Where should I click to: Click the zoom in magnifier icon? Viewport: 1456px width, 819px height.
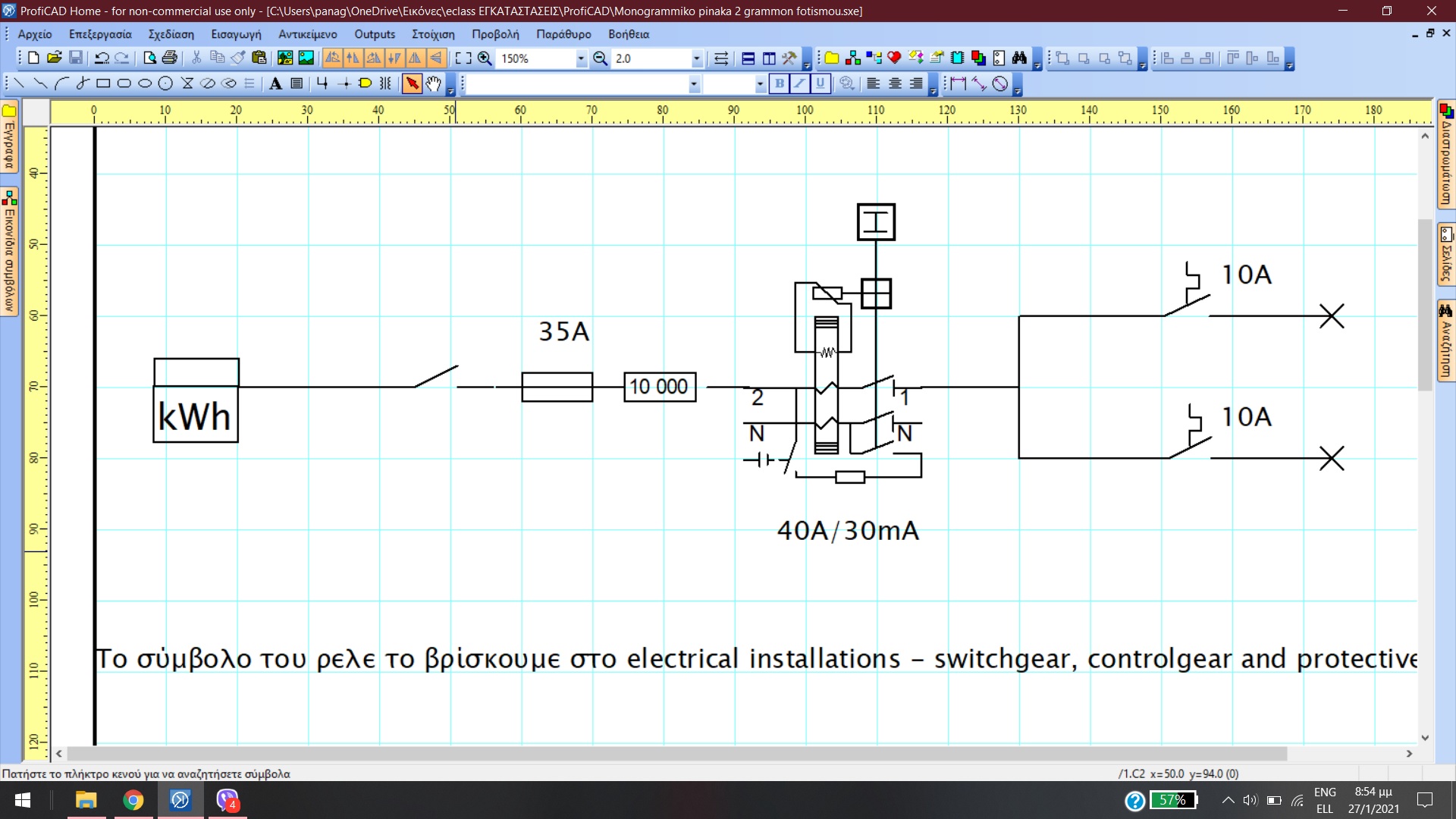[485, 58]
